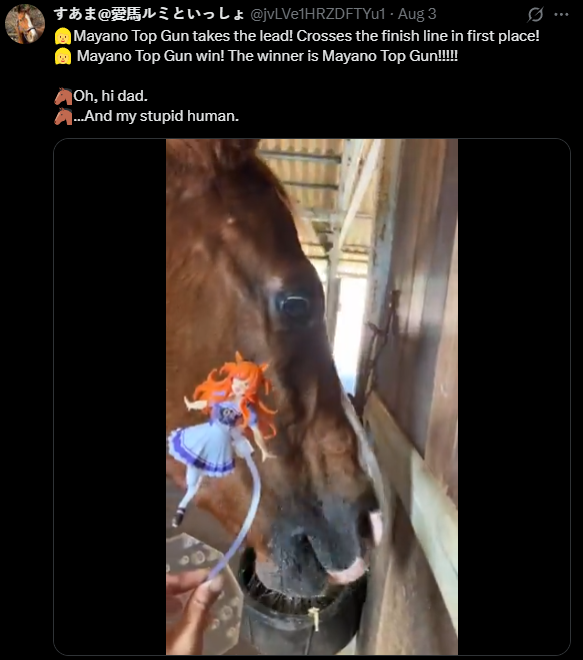Click the black bar left of the video

click(110, 397)
